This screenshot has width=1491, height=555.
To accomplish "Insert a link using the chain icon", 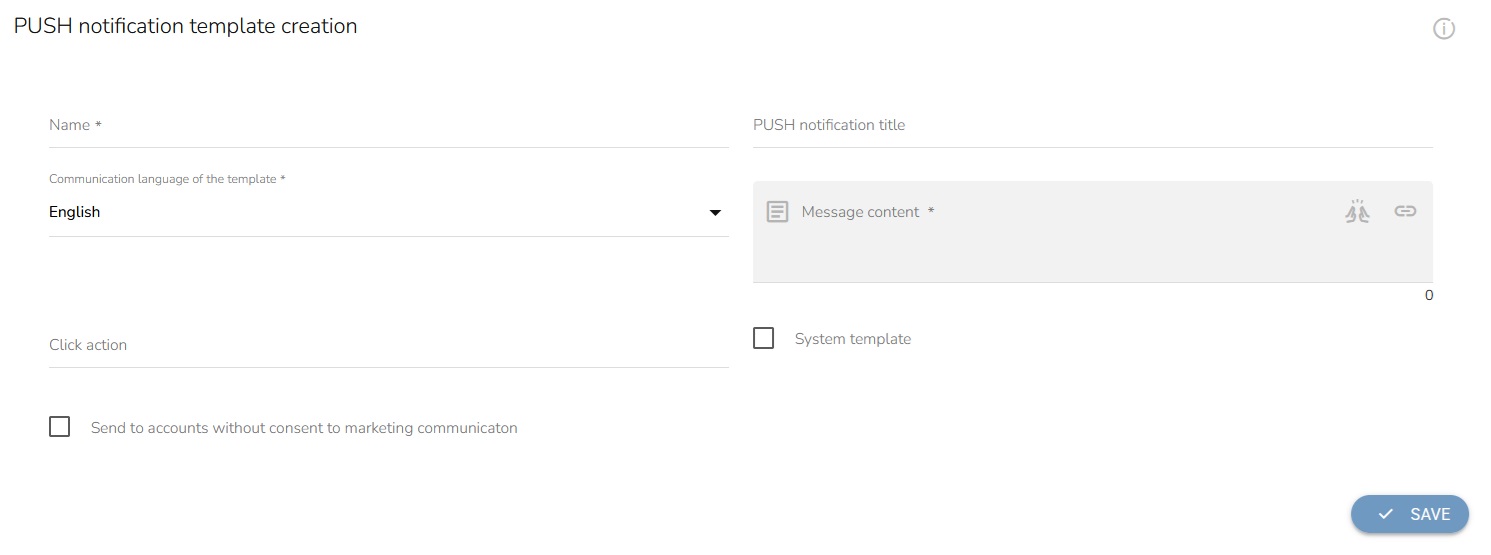I will (x=1405, y=211).
